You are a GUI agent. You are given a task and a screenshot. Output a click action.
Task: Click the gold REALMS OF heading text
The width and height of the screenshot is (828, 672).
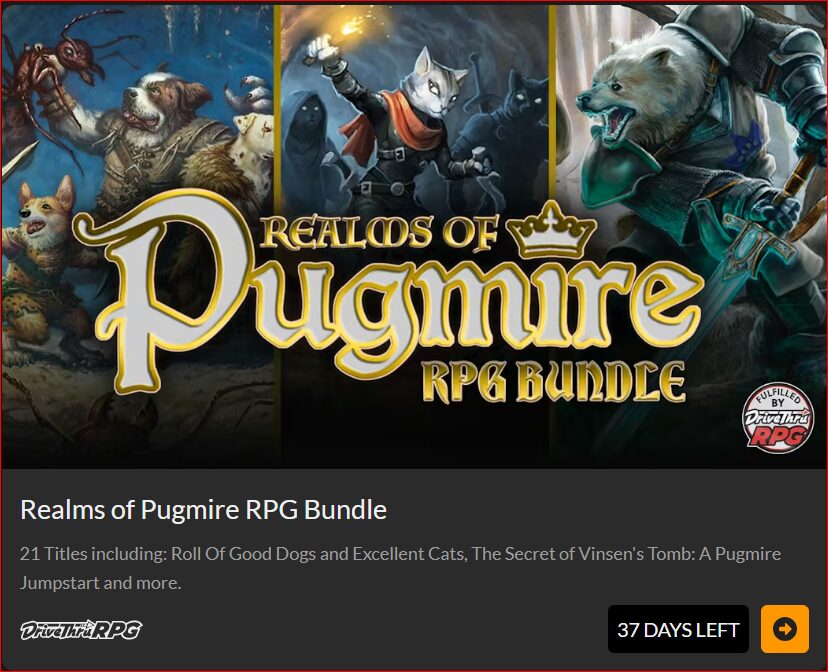point(379,233)
